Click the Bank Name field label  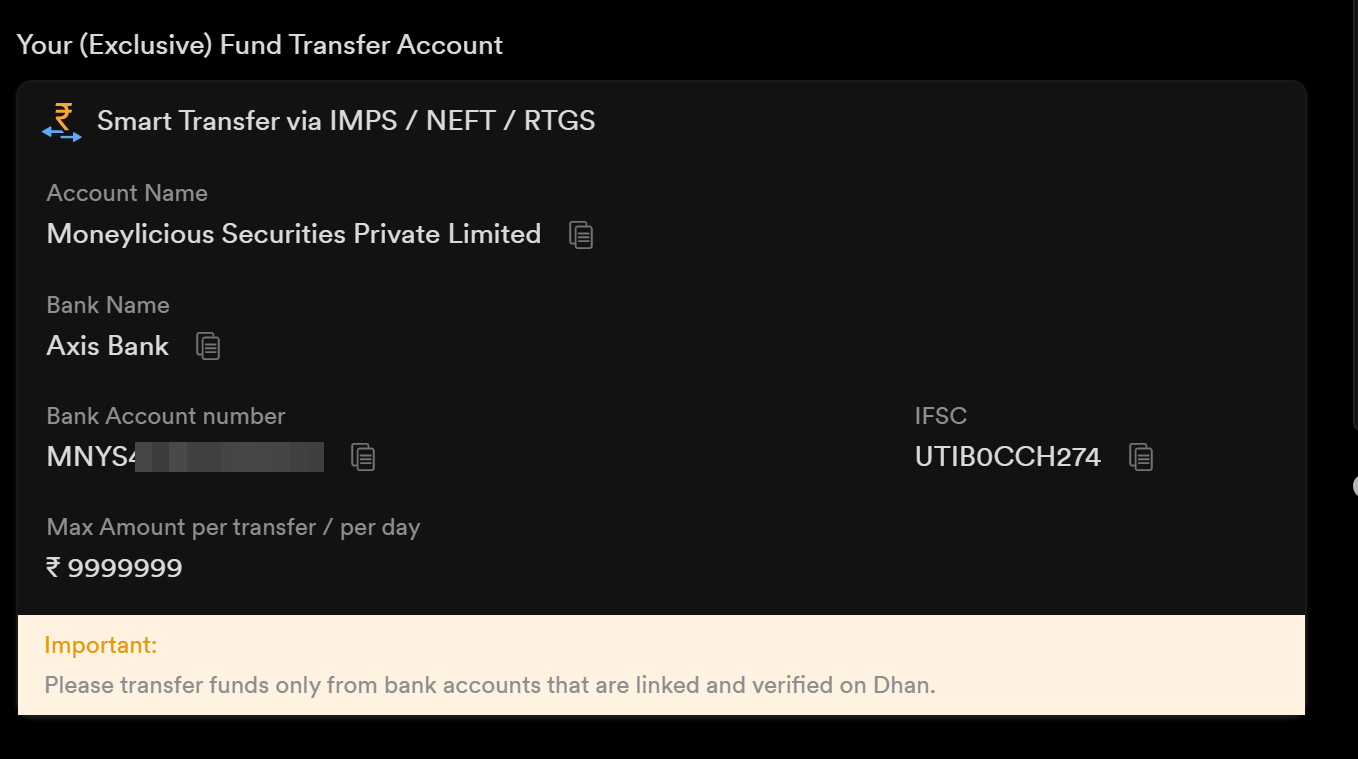[108, 305]
